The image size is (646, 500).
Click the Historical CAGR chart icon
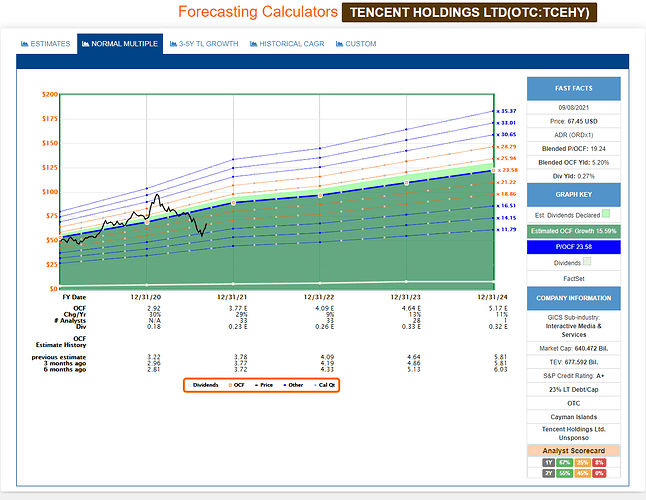click(x=254, y=44)
